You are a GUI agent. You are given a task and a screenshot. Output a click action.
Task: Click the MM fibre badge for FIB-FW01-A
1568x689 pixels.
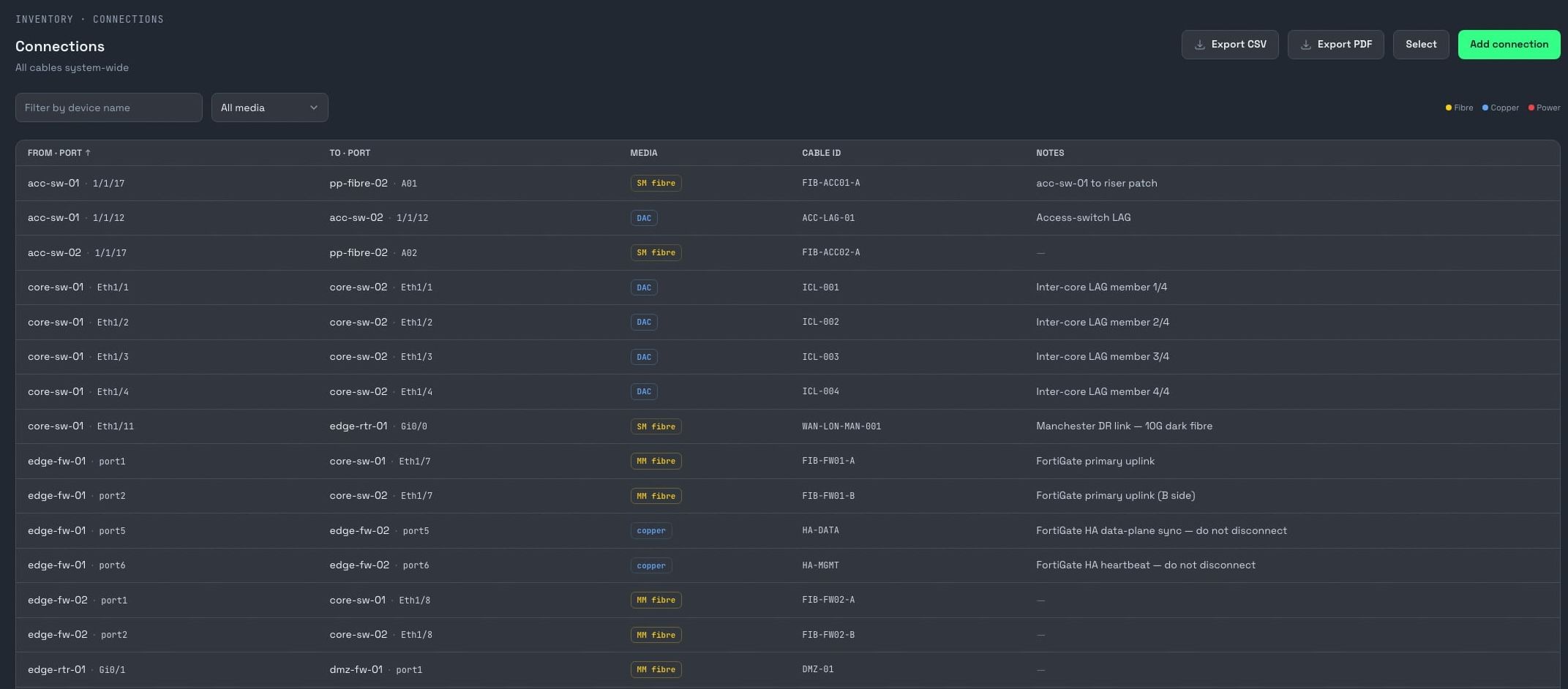656,461
